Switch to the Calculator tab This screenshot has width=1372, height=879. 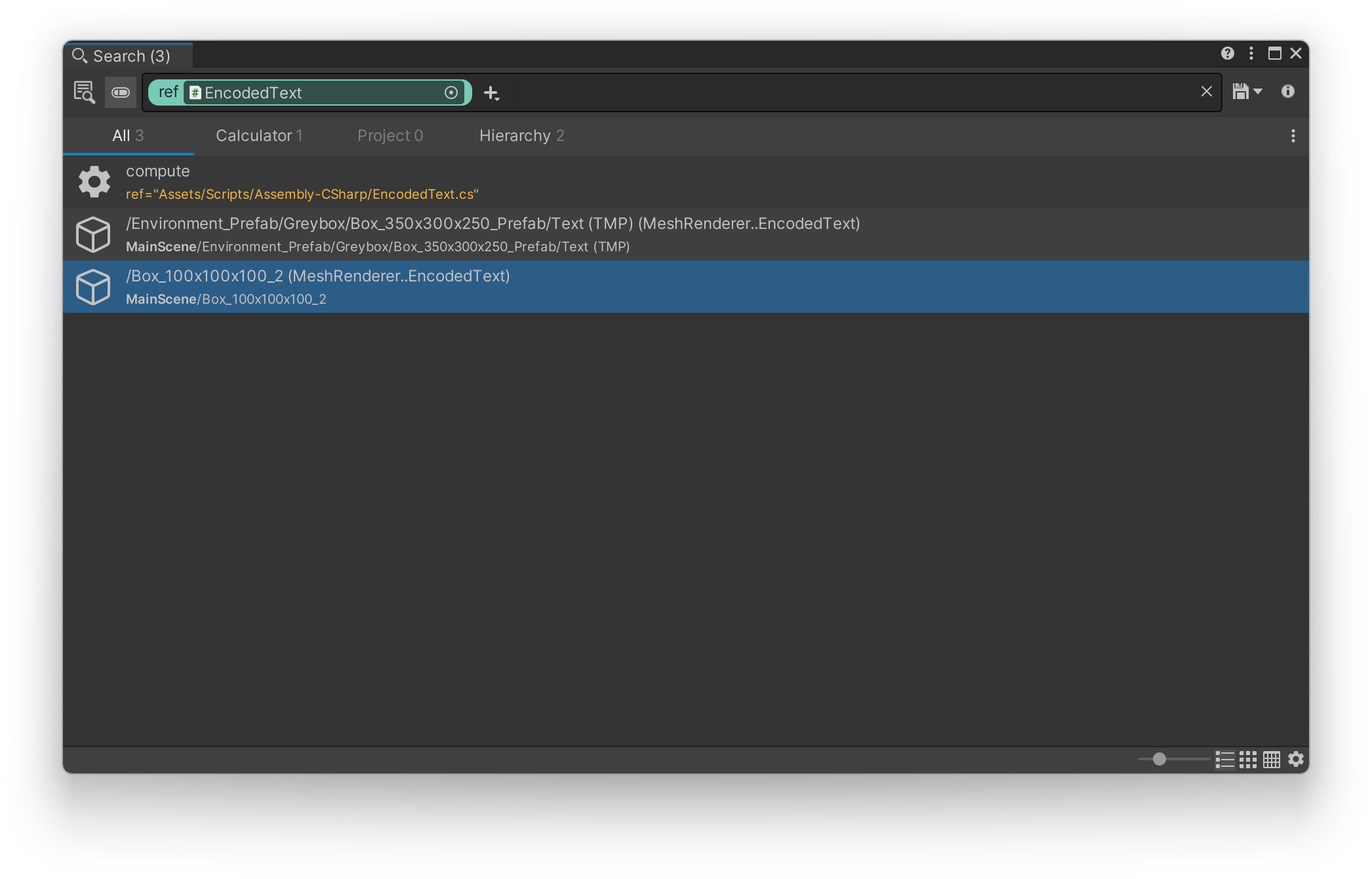(x=259, y=136)
